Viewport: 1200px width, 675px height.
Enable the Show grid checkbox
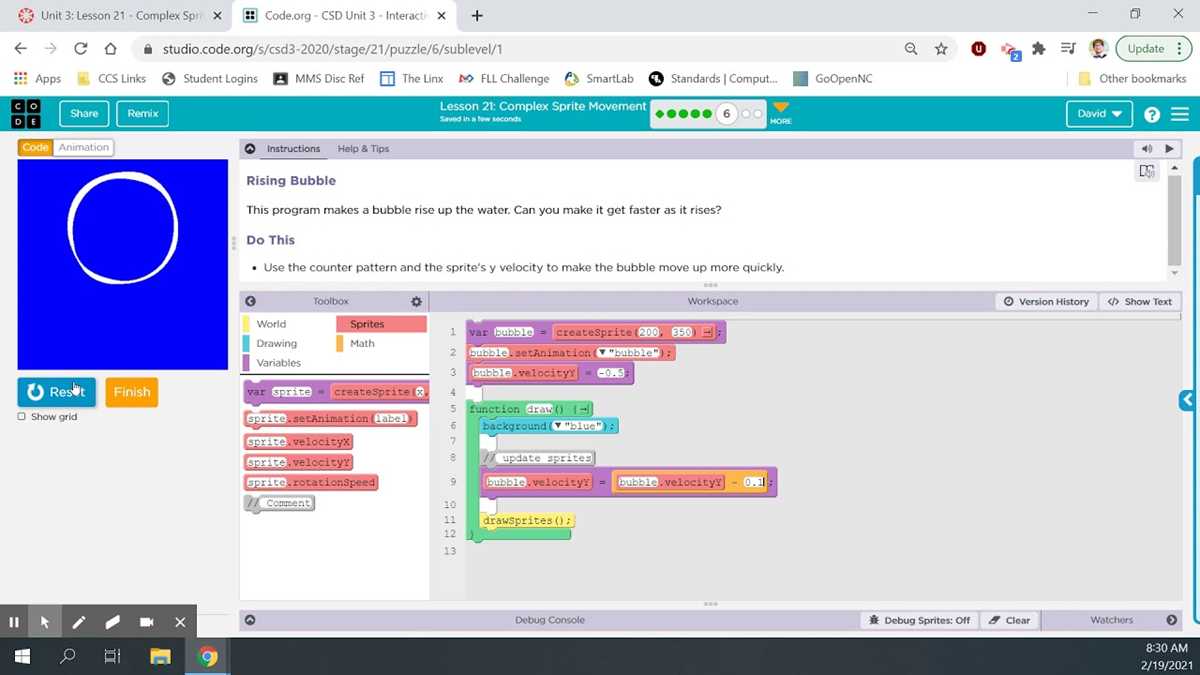pos(21,417)
